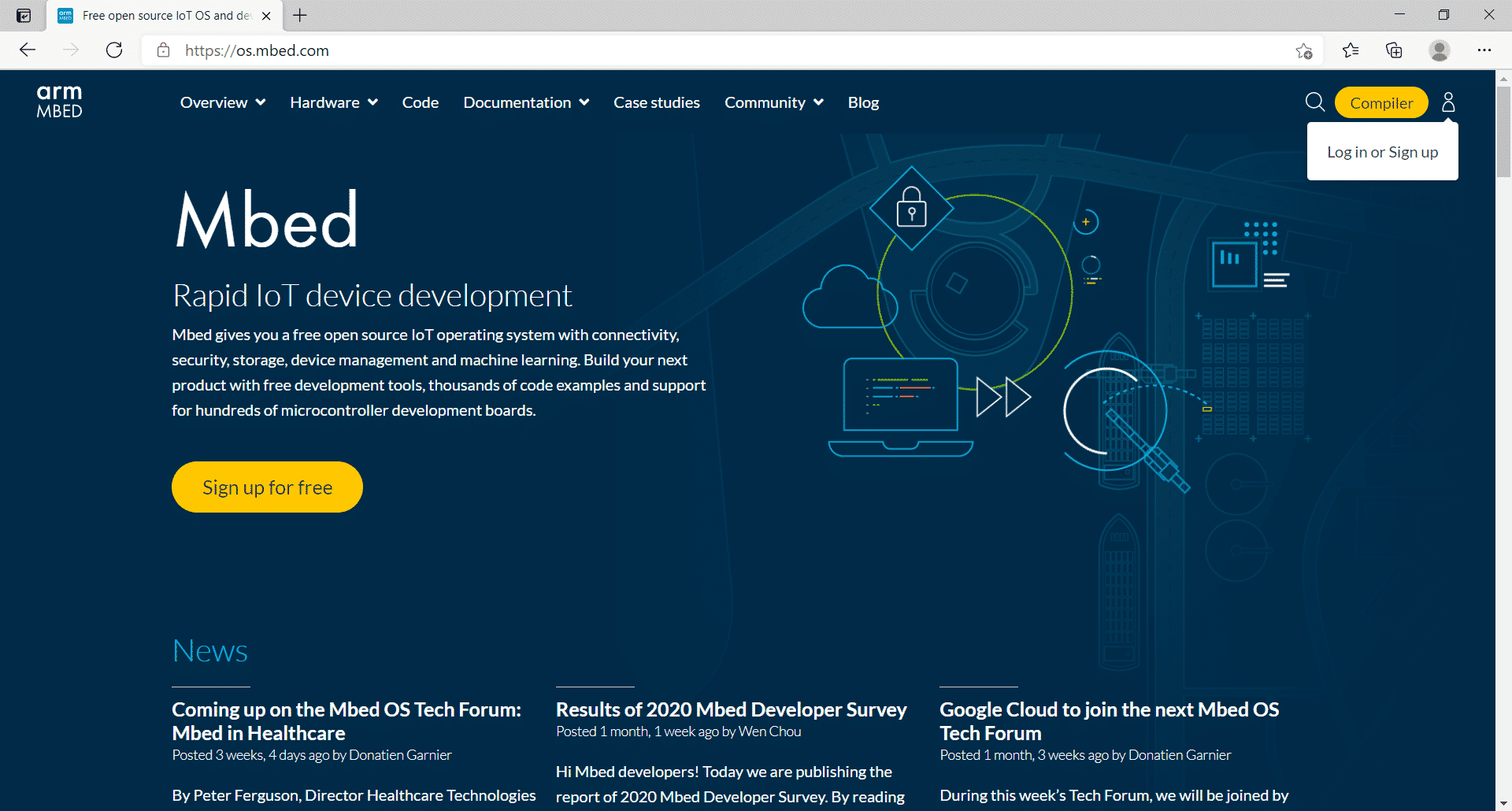Open the Community dropdown menu
The width and height of the screenshot is (1512, 811).
point(773,102)
